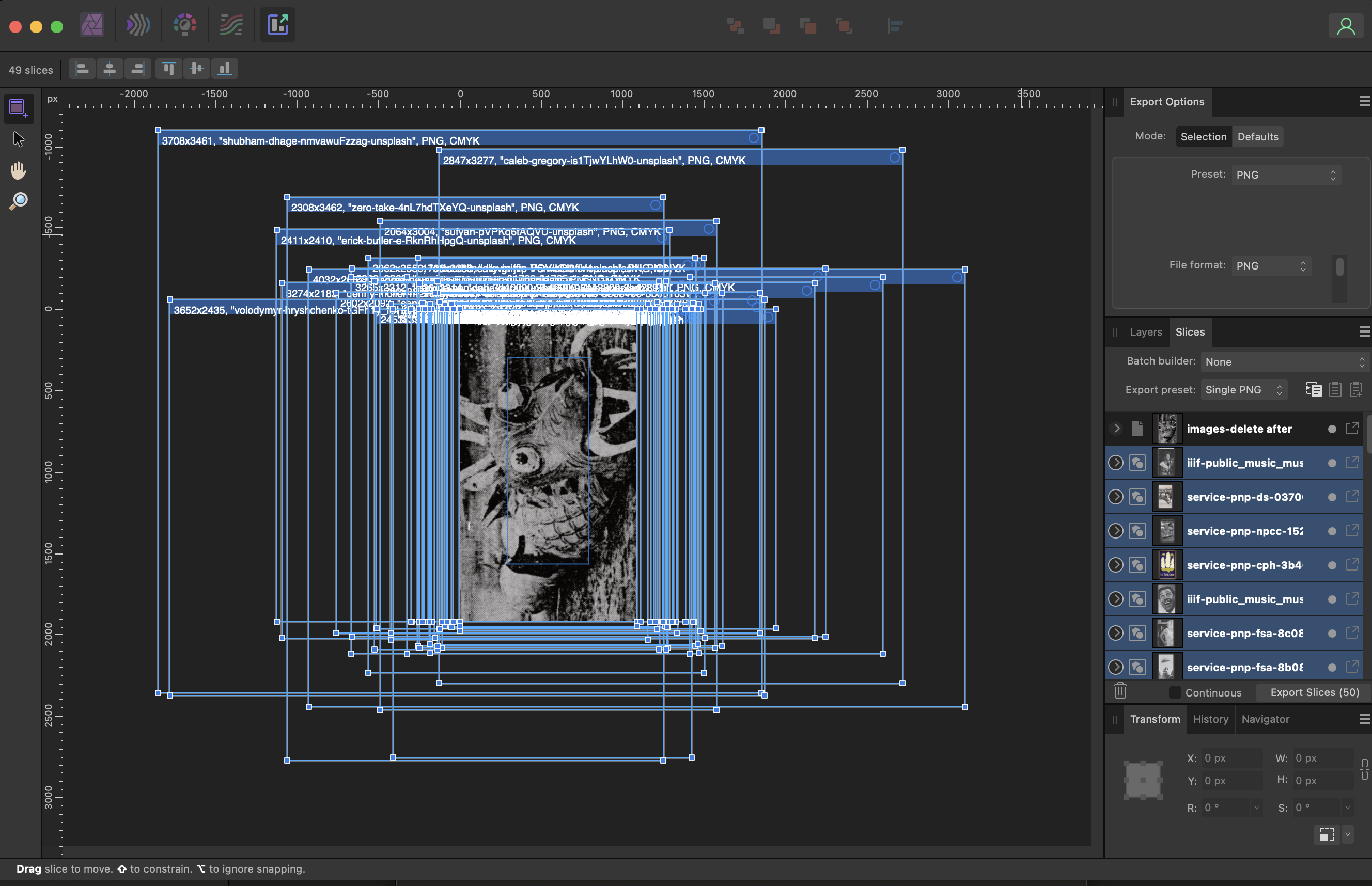1372x886 pixels.
Task: Select the Zoom magnifier tool
Action: point(19,201)
